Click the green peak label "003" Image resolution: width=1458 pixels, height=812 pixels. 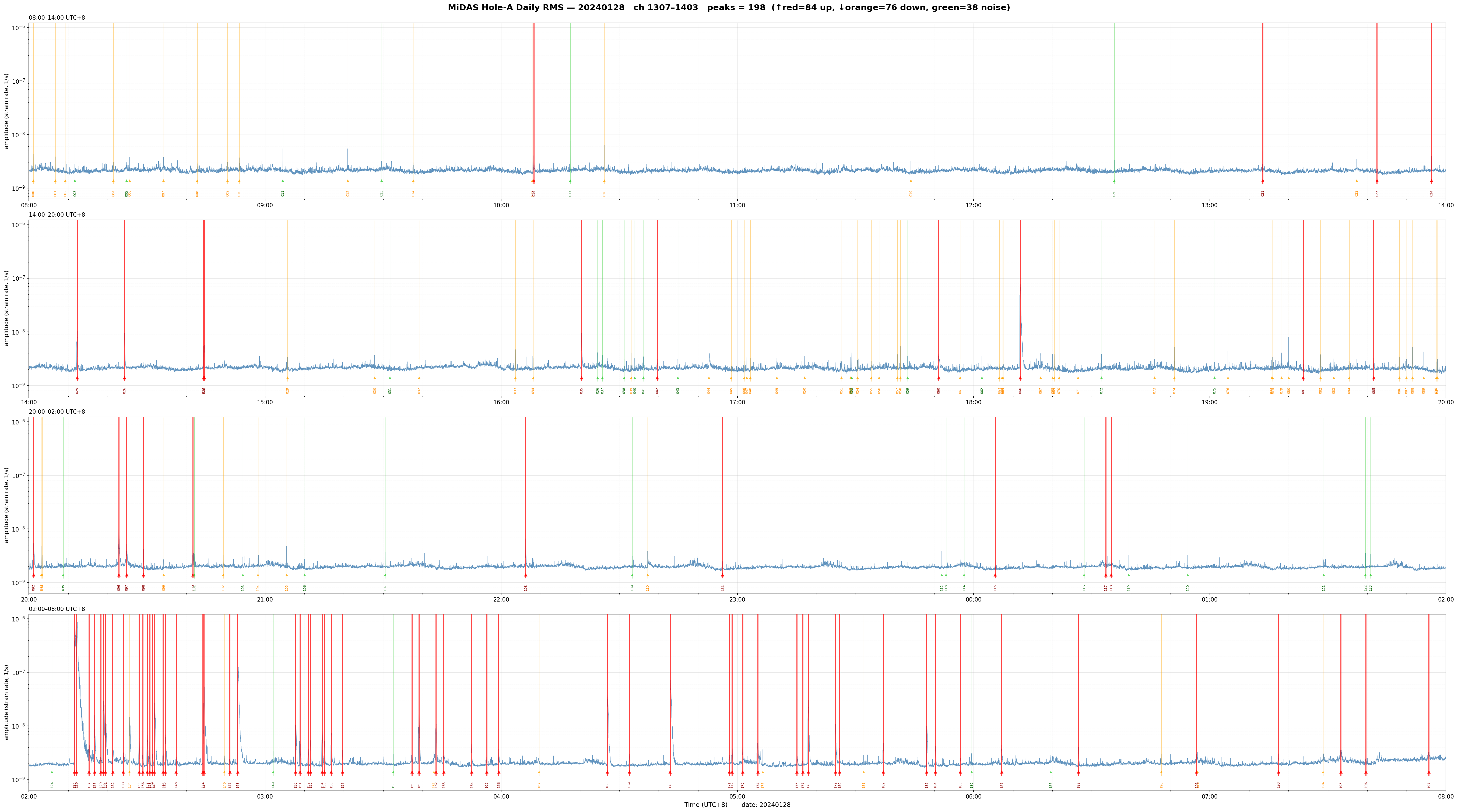pos(75,194)
